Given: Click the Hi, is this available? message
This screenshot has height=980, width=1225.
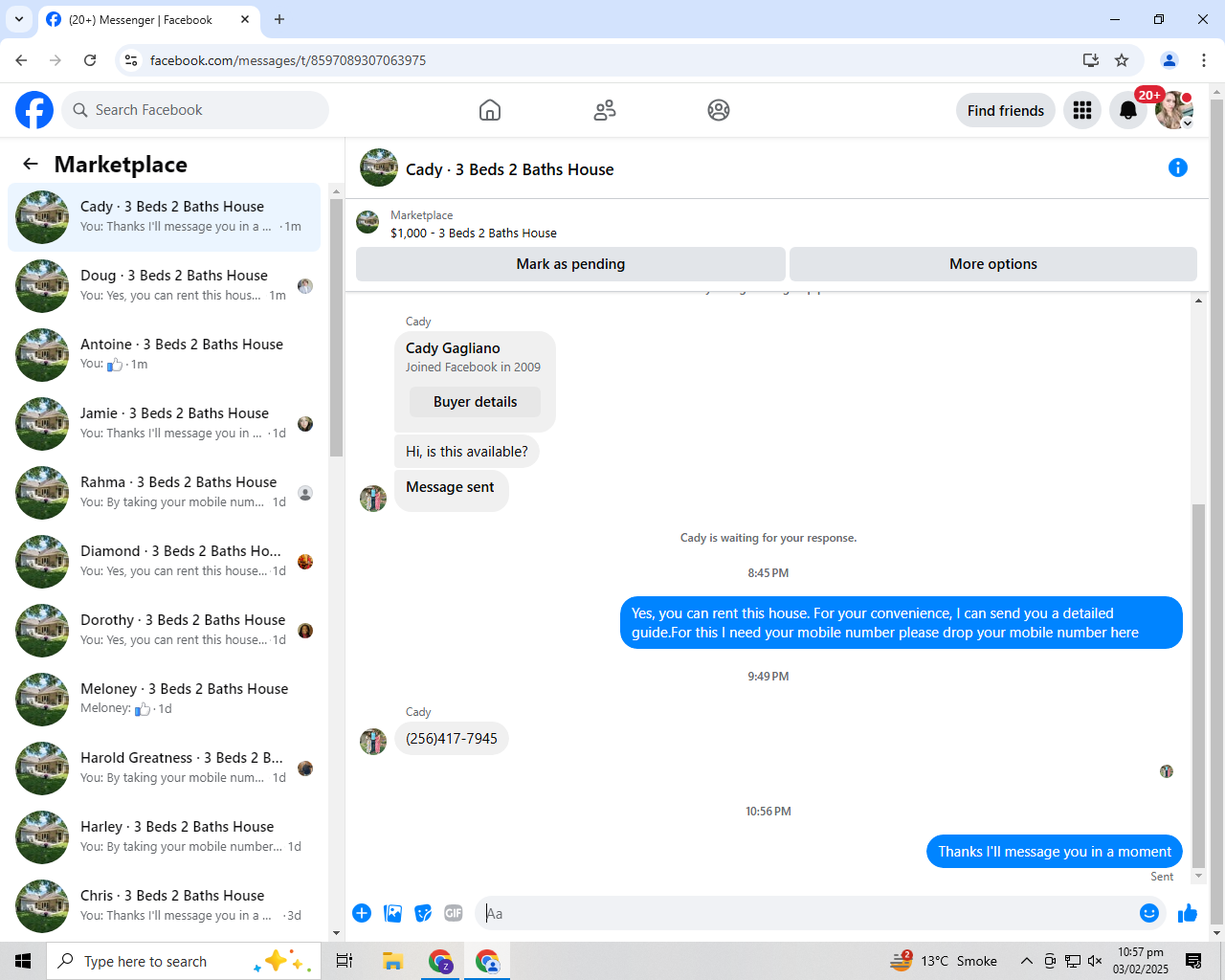Looking at the screenshot, I should pyautogui.click(x=467, y=452).
